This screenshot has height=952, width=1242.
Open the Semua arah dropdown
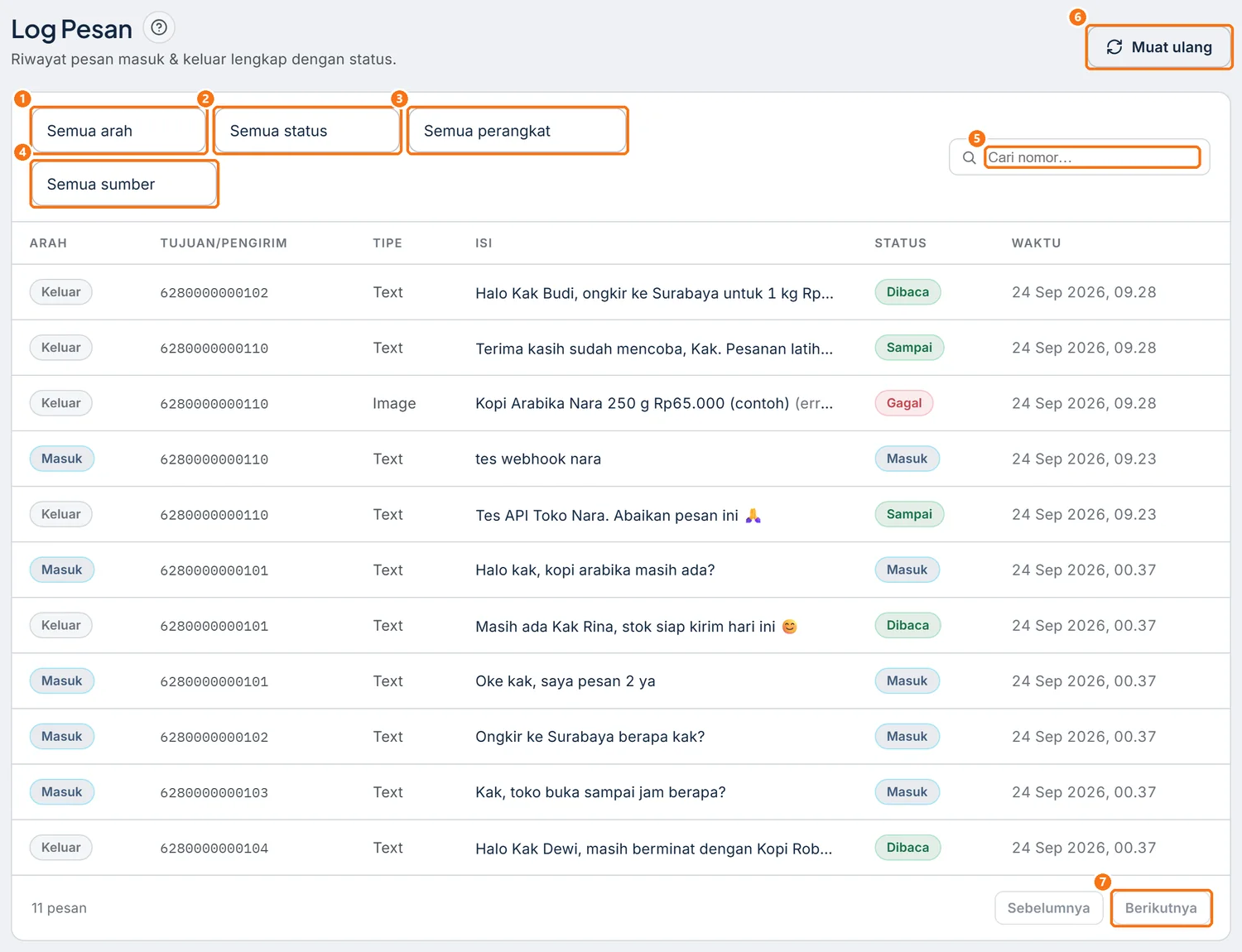pos(118,131)
